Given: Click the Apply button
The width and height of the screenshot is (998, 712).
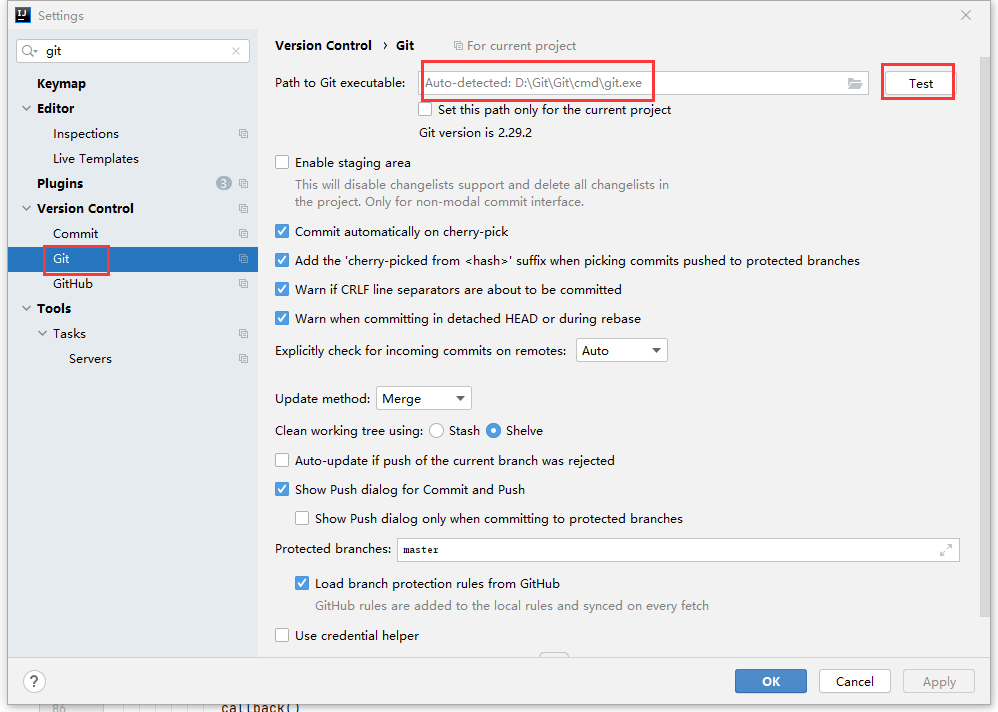Looking at the screenshot, I should click(939, 681).
